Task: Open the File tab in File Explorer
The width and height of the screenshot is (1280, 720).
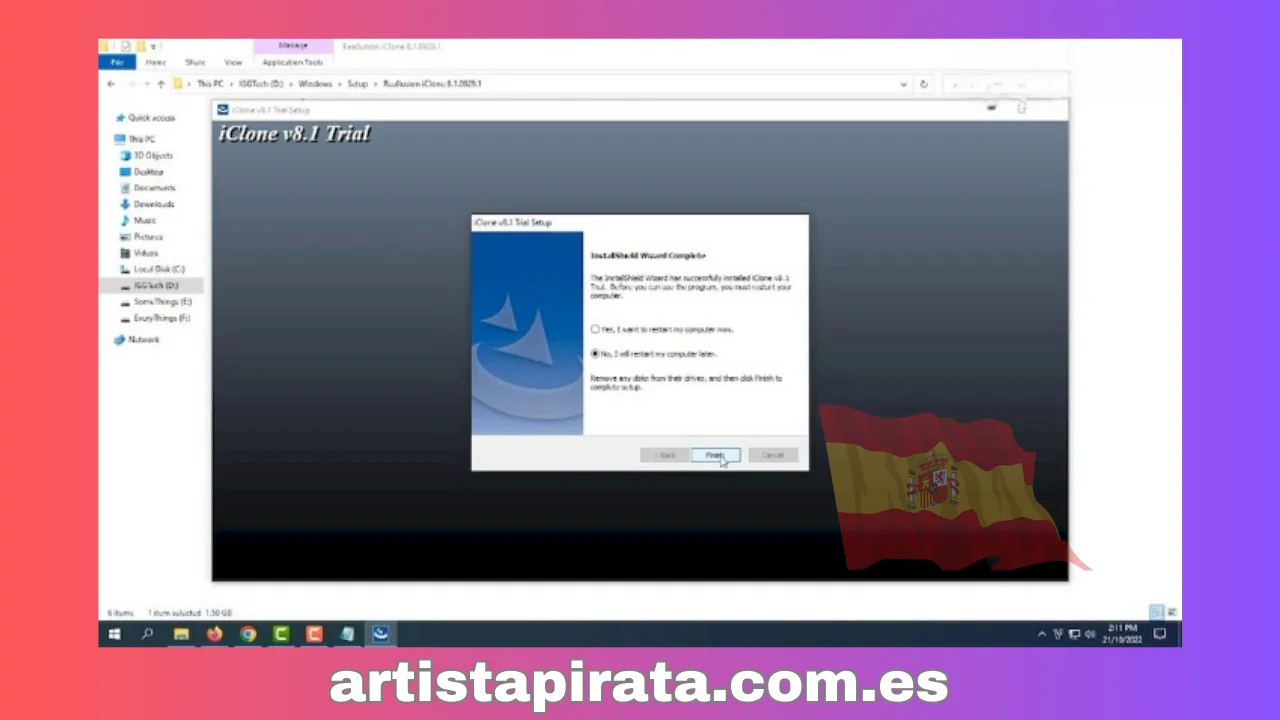Action: (x=116, y=62)
